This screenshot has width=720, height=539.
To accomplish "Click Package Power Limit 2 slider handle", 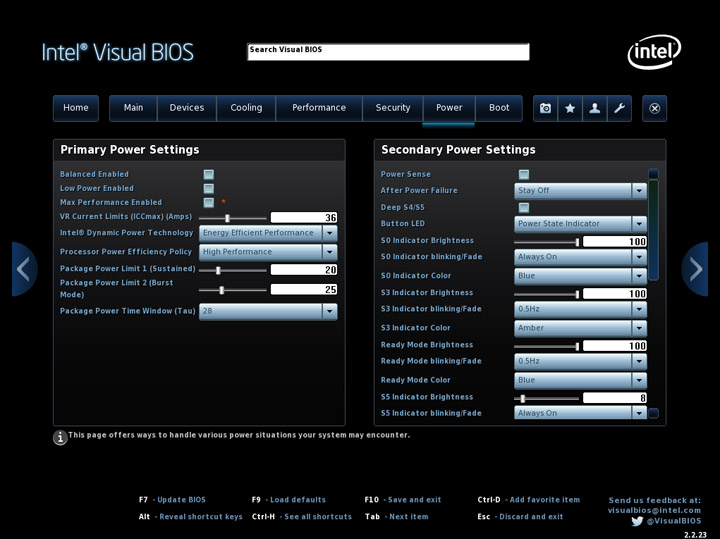I will (x=222, y=290).
